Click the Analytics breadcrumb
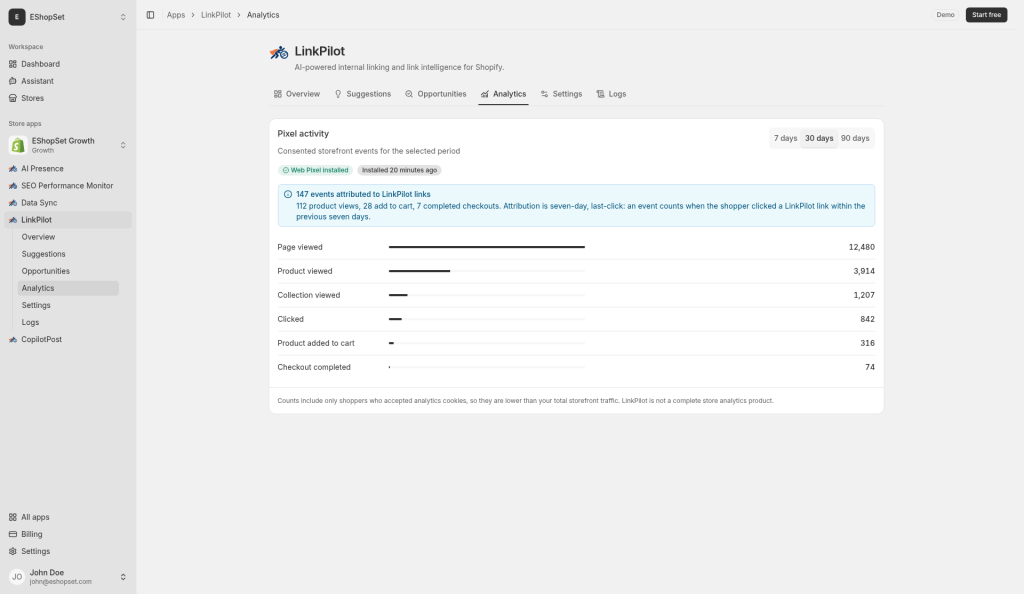The width and height of the screenshot is (1024, 594). click(263, 15)
